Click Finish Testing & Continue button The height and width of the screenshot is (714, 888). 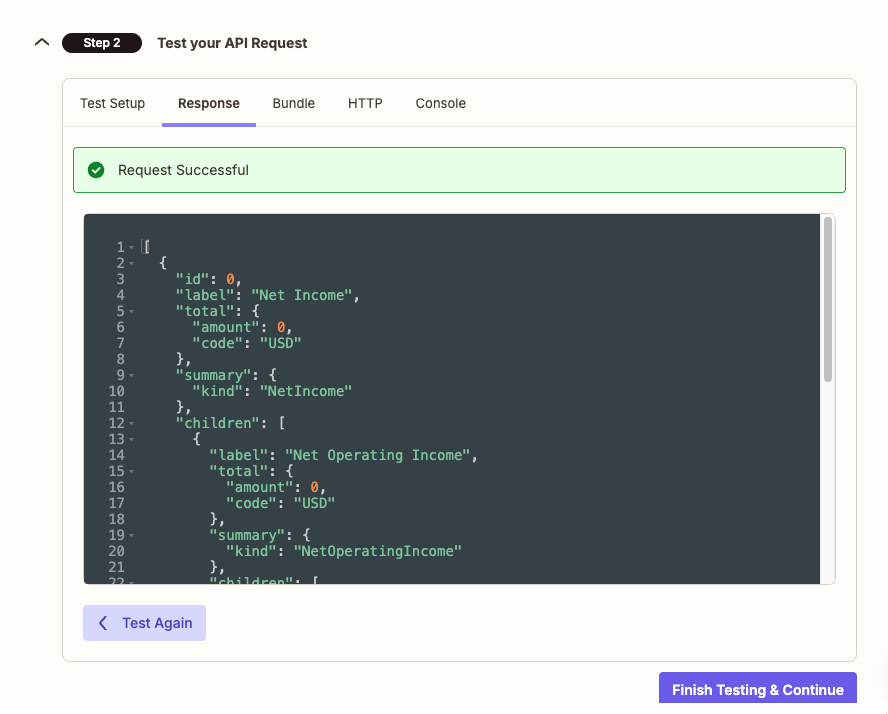click(758, 689)
